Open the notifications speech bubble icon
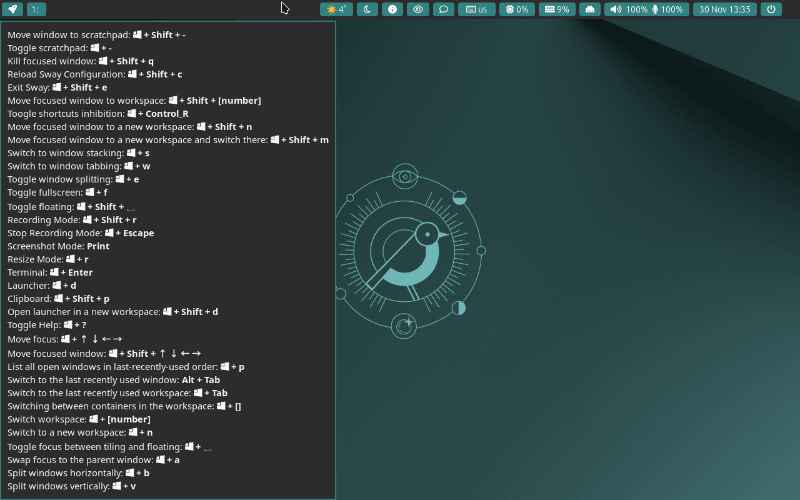 [443, 9]
